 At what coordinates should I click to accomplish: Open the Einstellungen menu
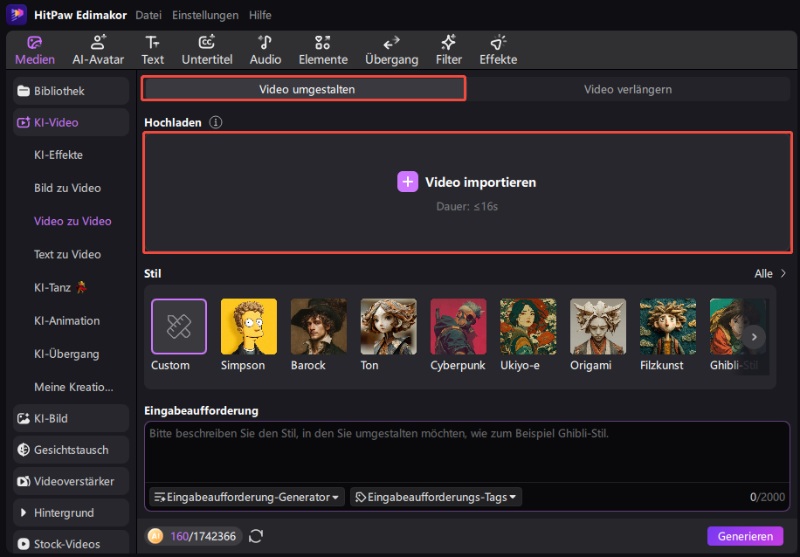205,15
